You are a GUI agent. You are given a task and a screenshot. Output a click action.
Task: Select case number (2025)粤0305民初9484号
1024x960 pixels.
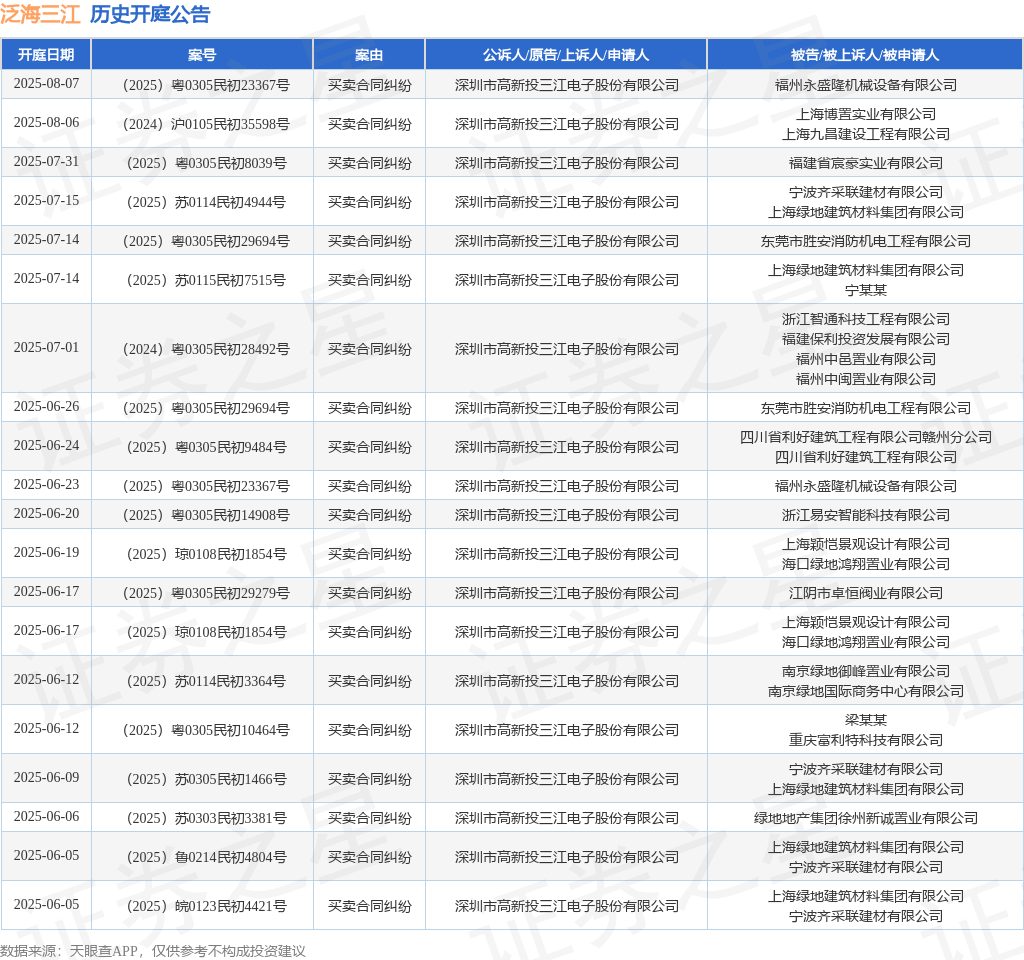(205, 447)
